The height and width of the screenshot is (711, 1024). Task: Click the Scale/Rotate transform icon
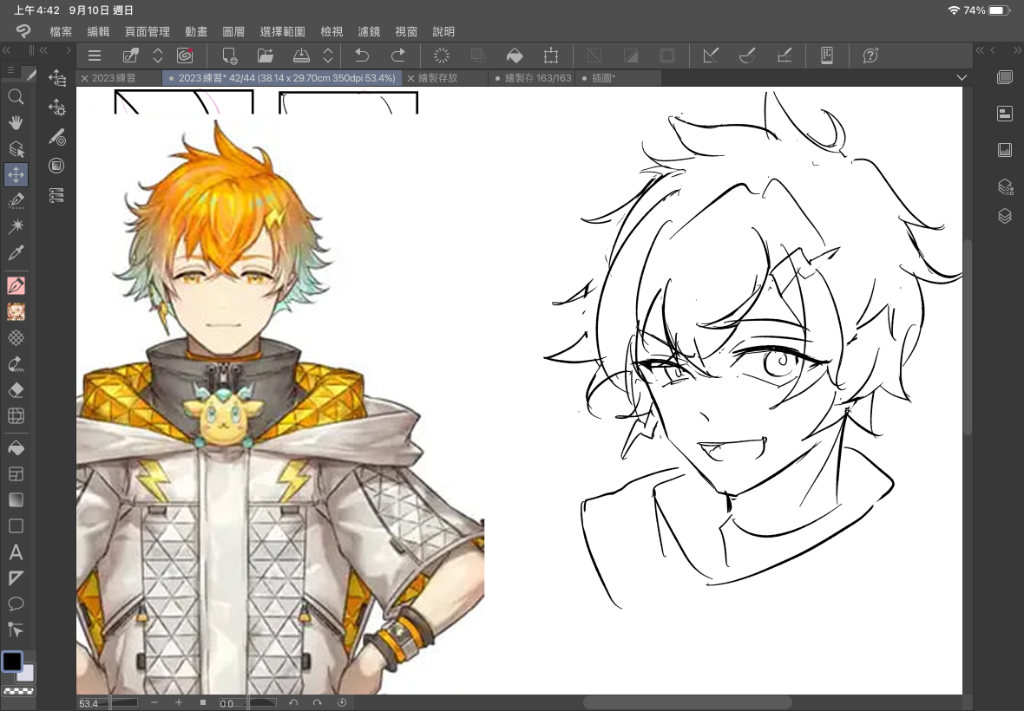point(551,55)
